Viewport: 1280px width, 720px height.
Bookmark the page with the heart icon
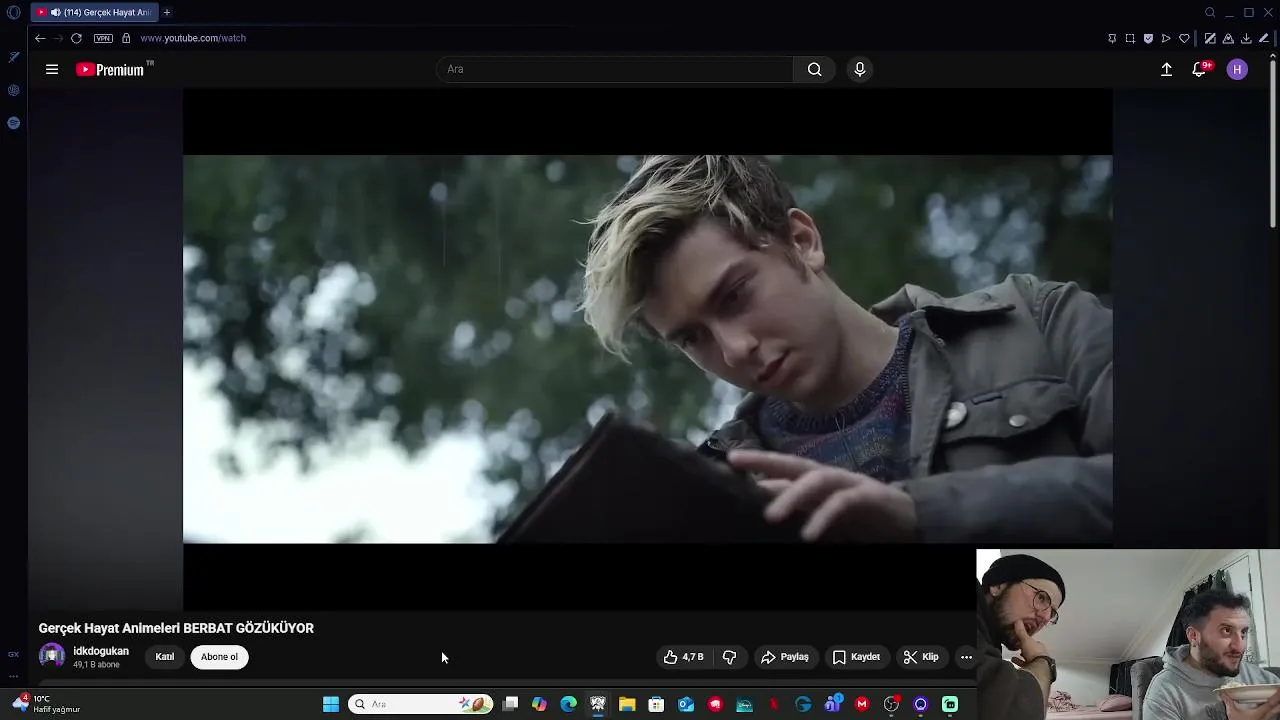click(1184, 38)
